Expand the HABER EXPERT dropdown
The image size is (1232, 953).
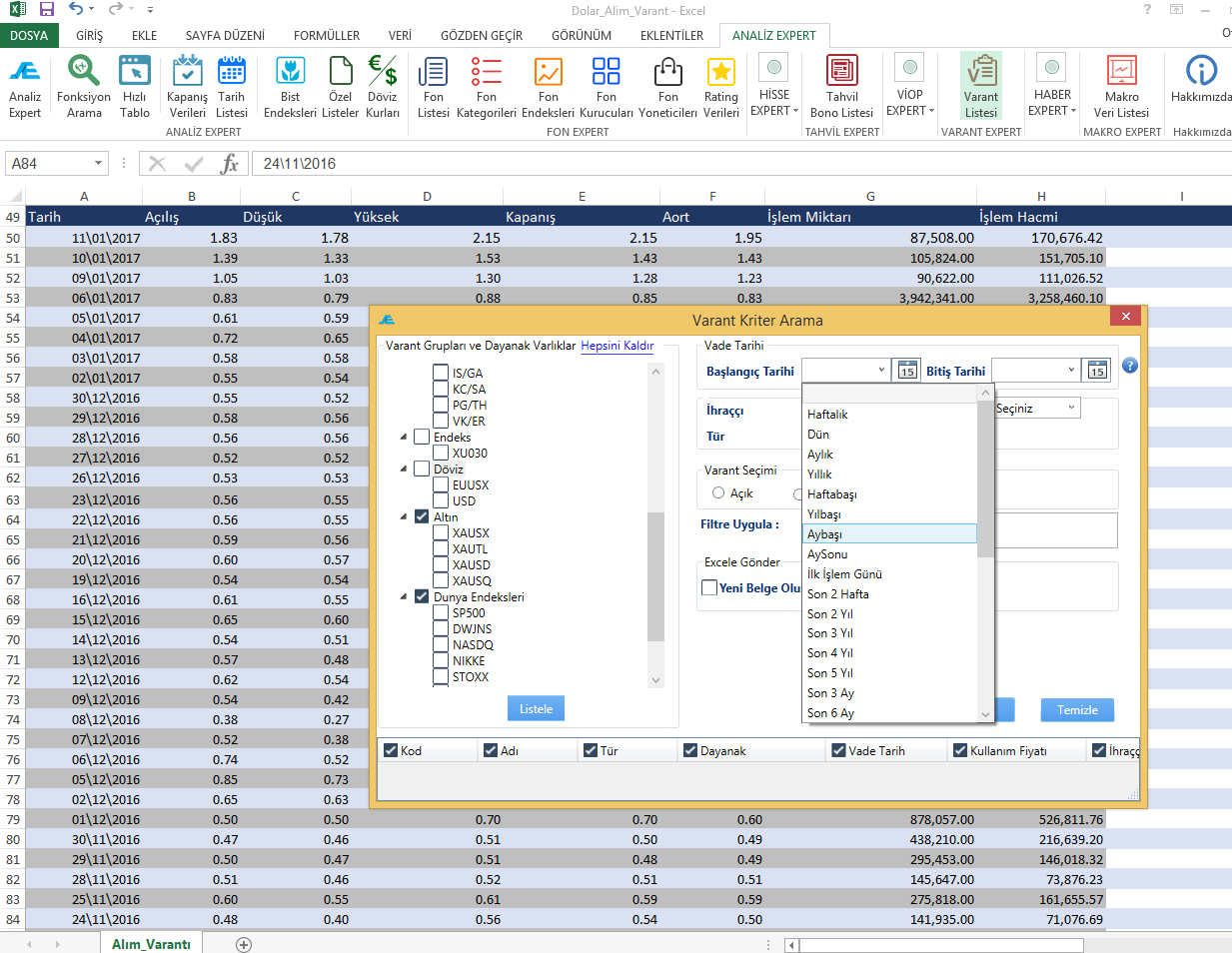pyautogui.click(x=1052, y=87)
